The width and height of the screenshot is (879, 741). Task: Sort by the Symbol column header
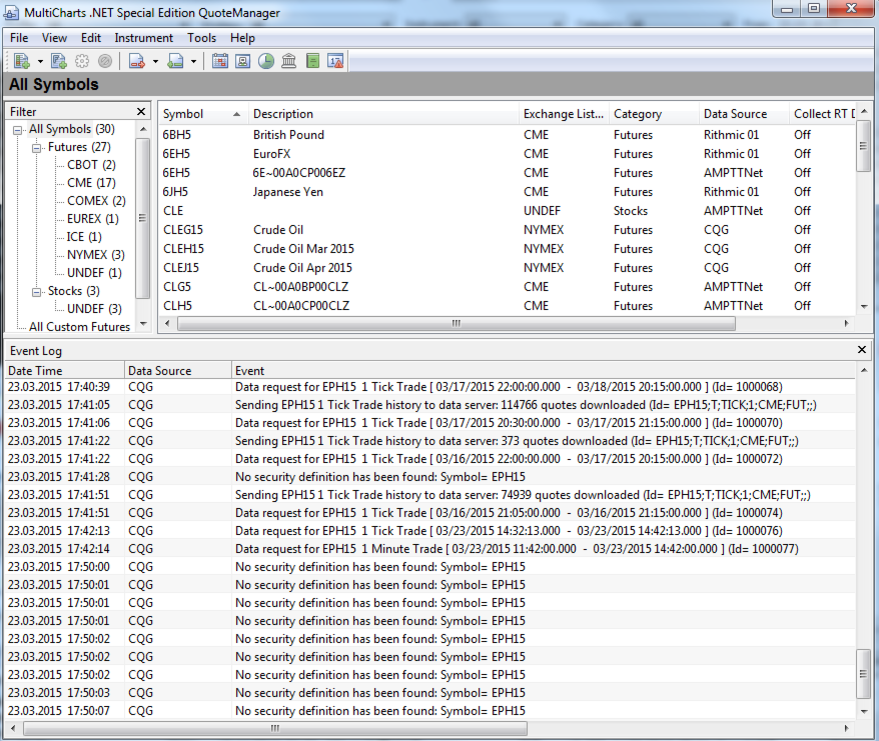[x=202, y=114]
